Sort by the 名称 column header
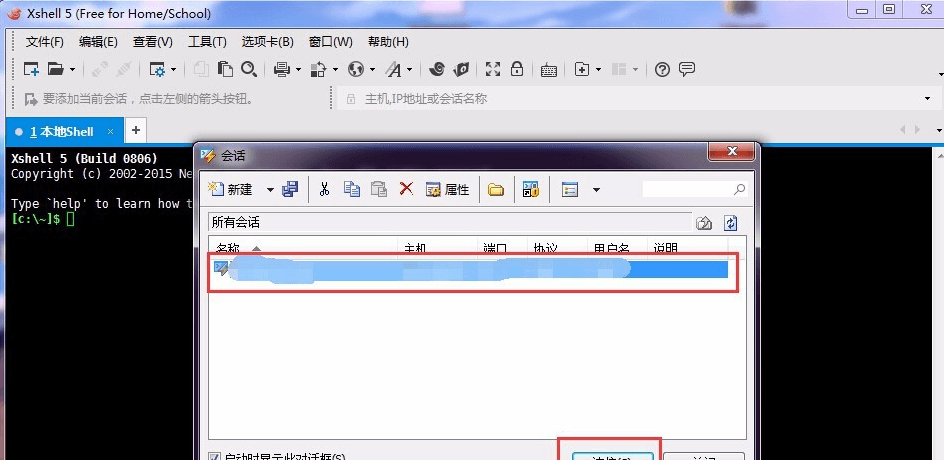944x460 pixels. pyautogui.click(x=303, y=247)
